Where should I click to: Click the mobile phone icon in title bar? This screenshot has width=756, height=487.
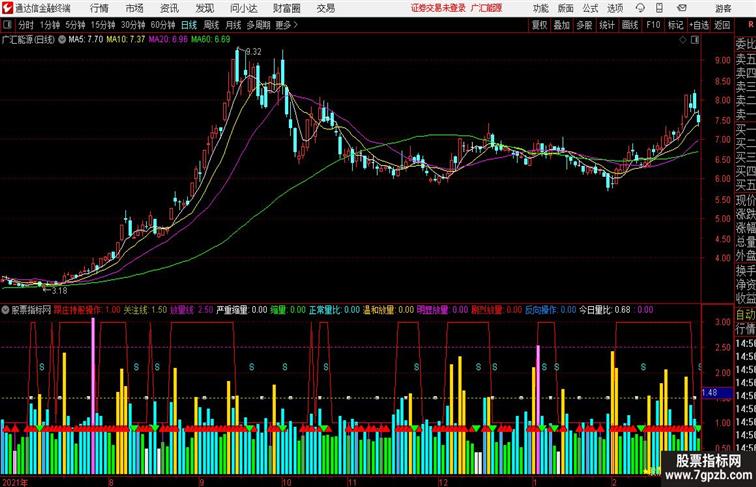(659, 8)
